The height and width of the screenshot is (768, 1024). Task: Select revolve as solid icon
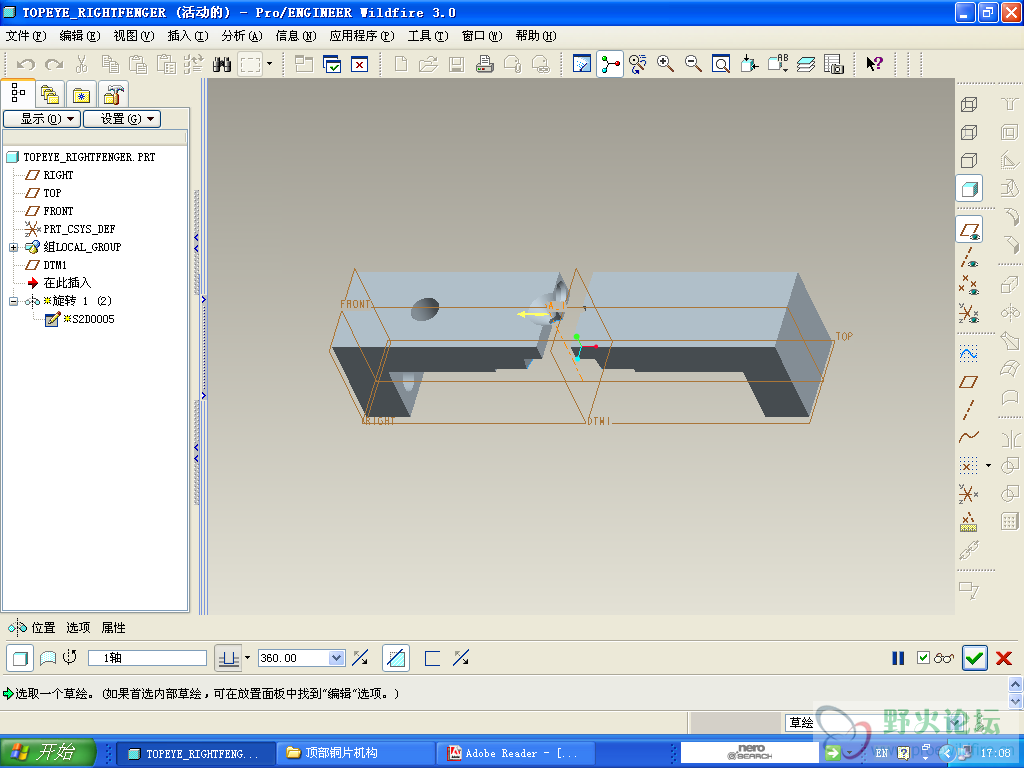click(20, 658)
